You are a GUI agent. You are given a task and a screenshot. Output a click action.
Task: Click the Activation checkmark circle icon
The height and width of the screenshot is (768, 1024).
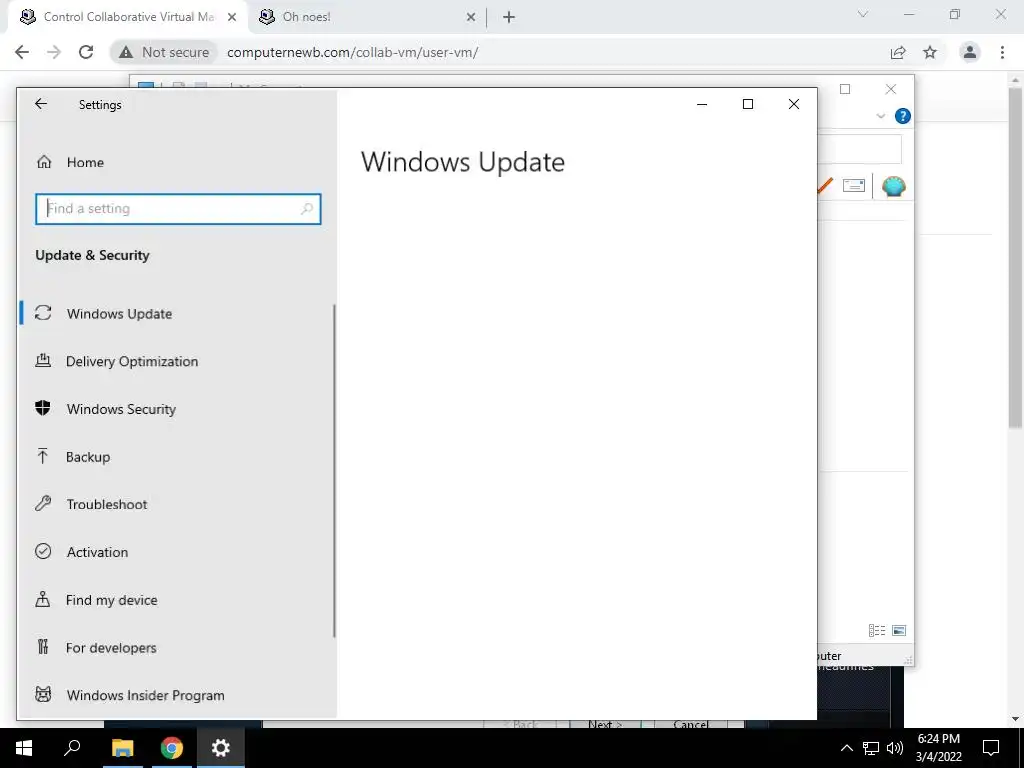click(x=43, y=551)
